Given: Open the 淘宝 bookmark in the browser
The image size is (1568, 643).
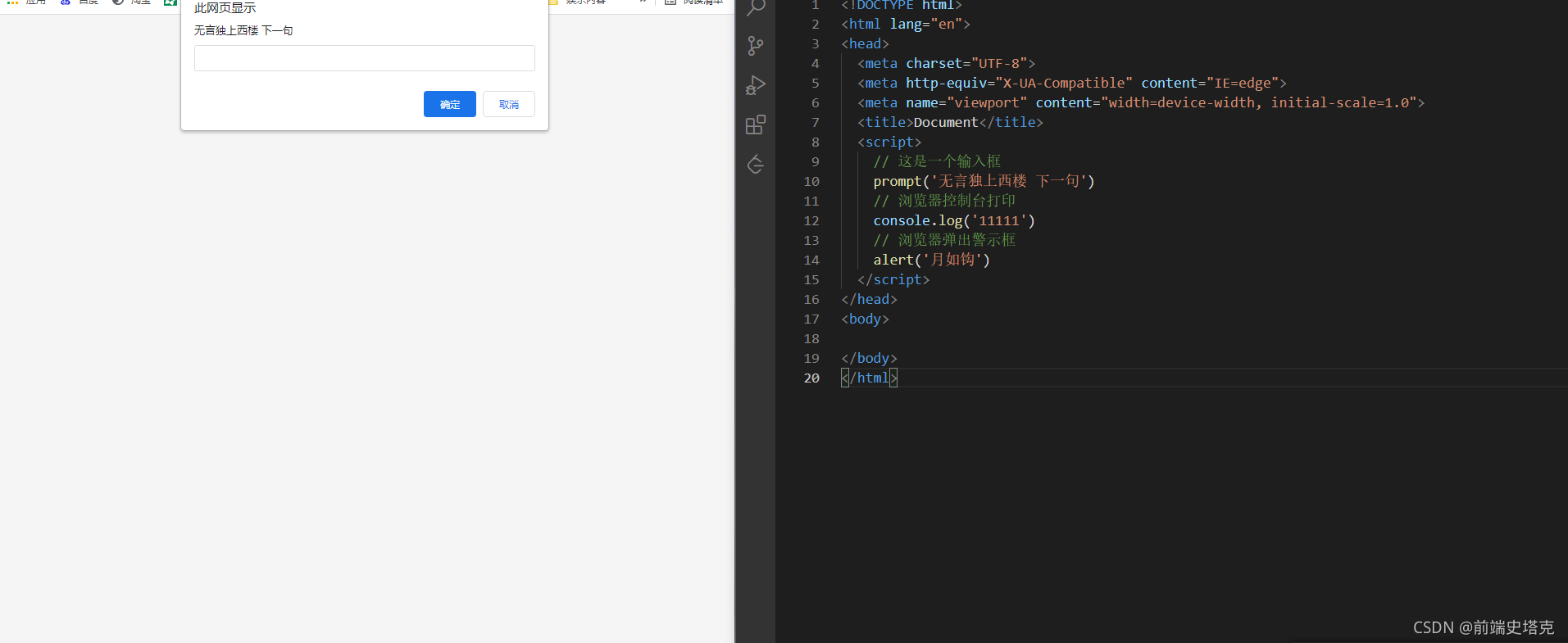Looking at the screenshot, I should point(132,2).
